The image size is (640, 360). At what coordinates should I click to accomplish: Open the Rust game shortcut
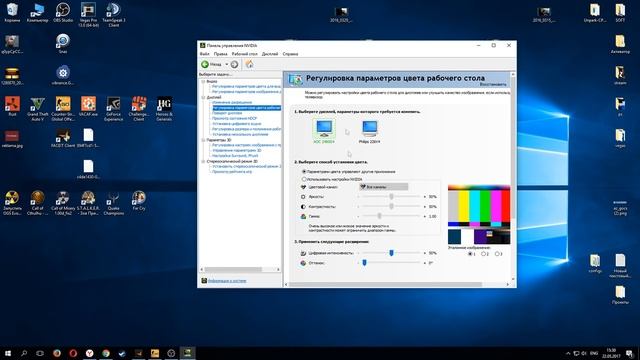pos(12,107)
